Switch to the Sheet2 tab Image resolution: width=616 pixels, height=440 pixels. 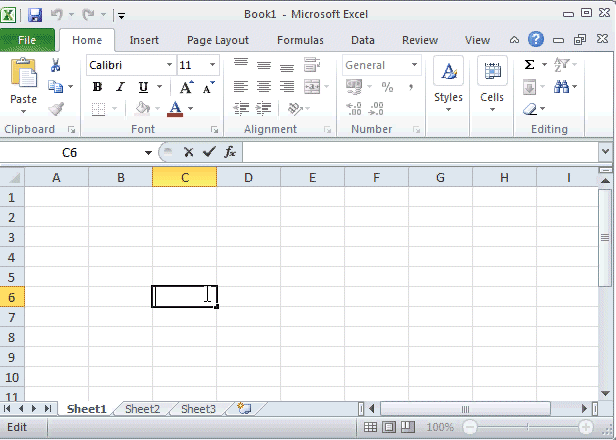tap(142, 409)
